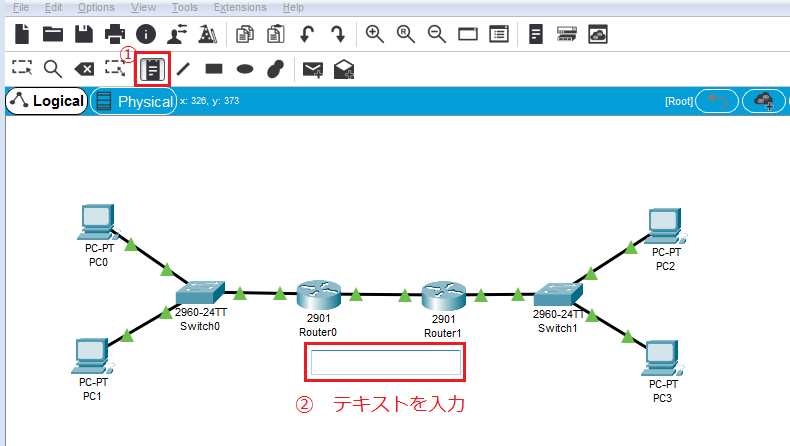Click inside the note text box
This screenshot has height=446, width=790.
386,362
